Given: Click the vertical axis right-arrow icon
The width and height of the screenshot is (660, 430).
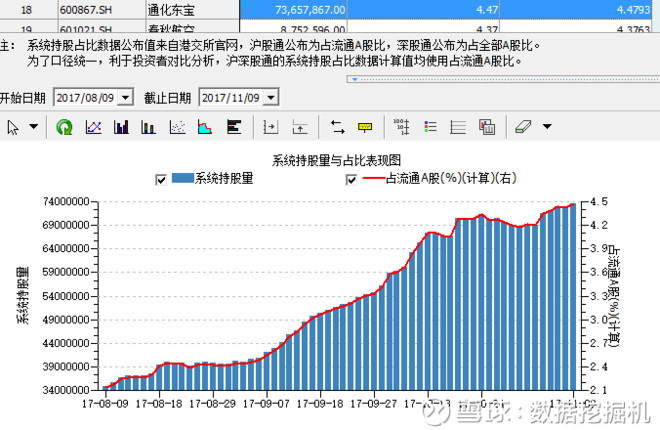Looking at the screenshot, I should pyautogui.click(x=270, y=127).
